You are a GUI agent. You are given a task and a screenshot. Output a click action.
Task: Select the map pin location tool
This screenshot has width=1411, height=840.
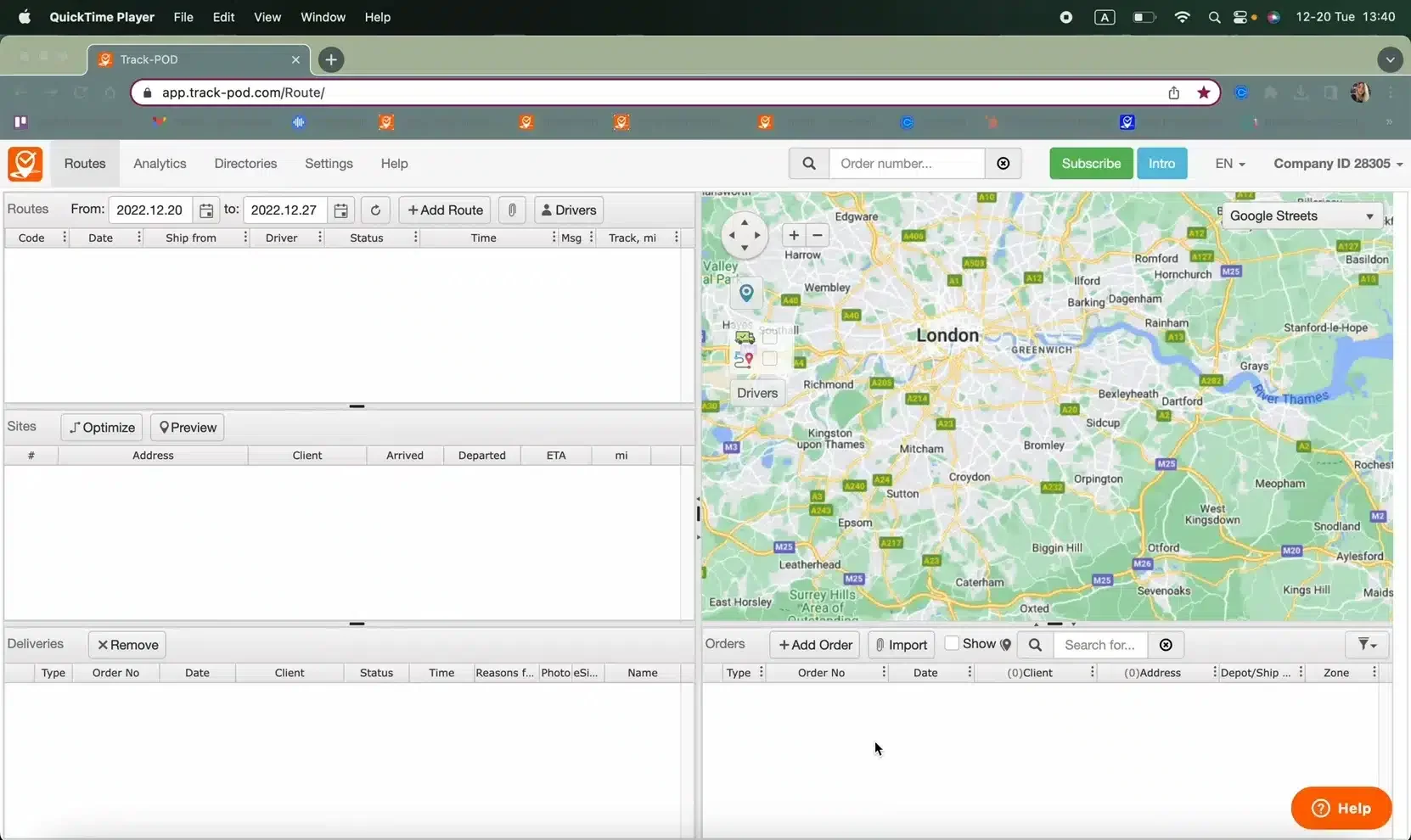click(x=746, y=292)
